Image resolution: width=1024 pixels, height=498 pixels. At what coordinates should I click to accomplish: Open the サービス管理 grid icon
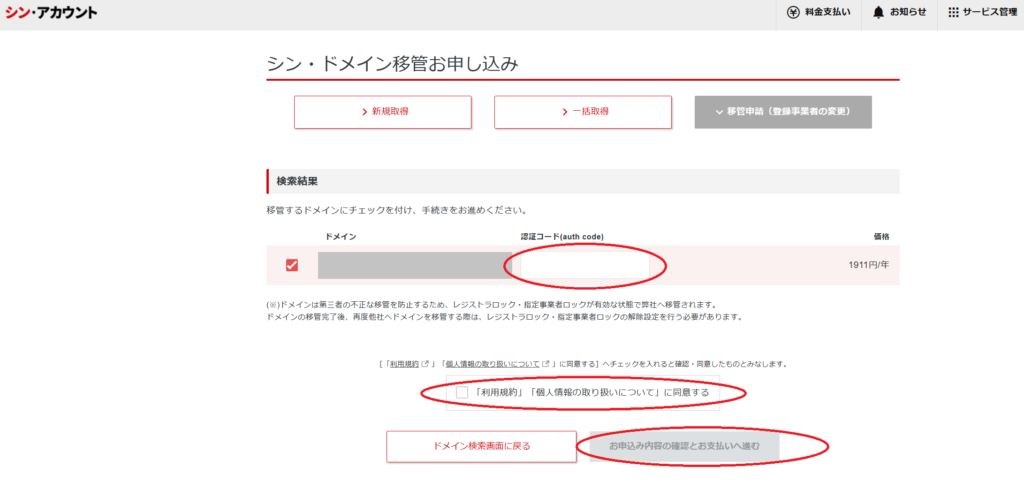click(x=953, y=12)
